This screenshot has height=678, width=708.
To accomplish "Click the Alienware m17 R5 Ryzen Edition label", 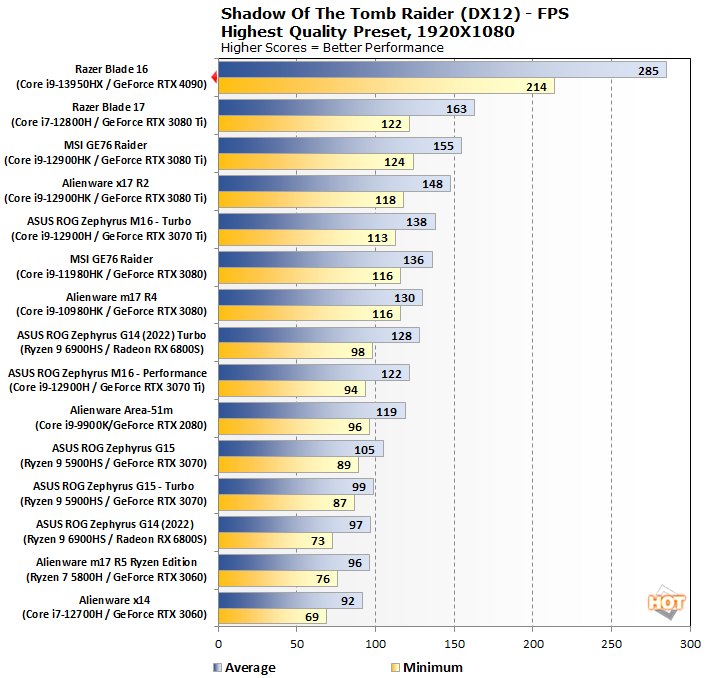I will coord(116,562).
